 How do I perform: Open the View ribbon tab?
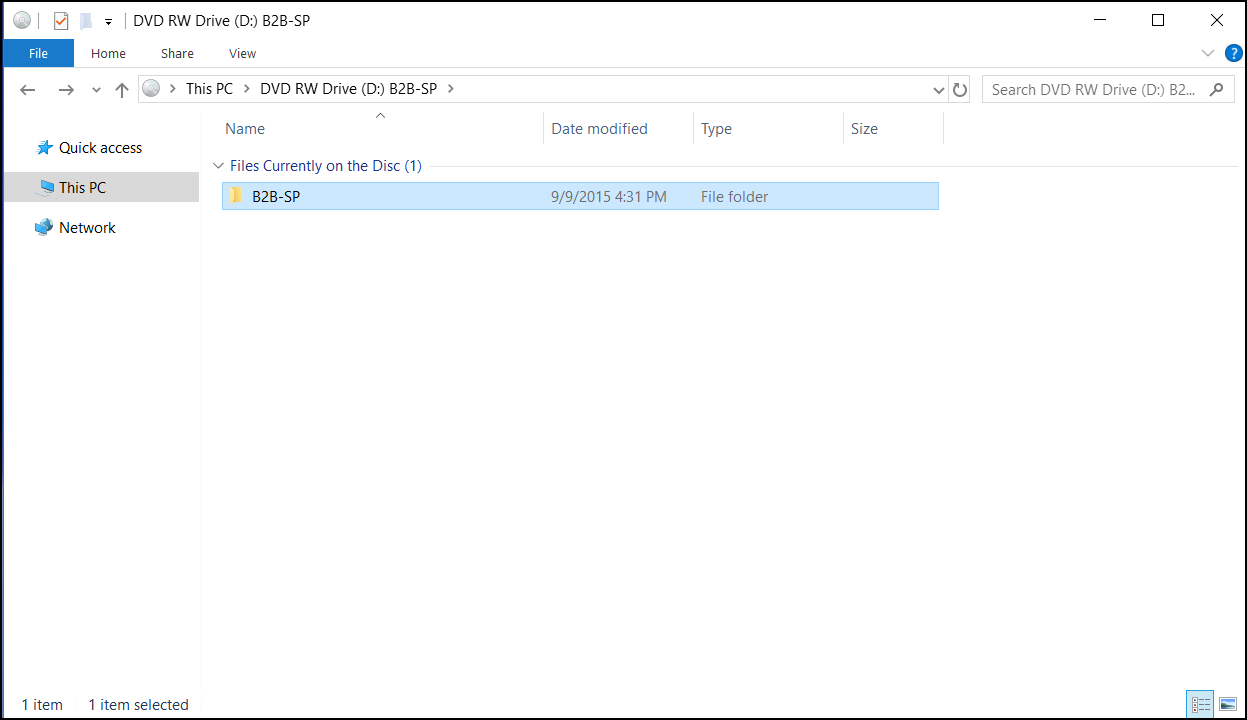click(x=242, y=53)
